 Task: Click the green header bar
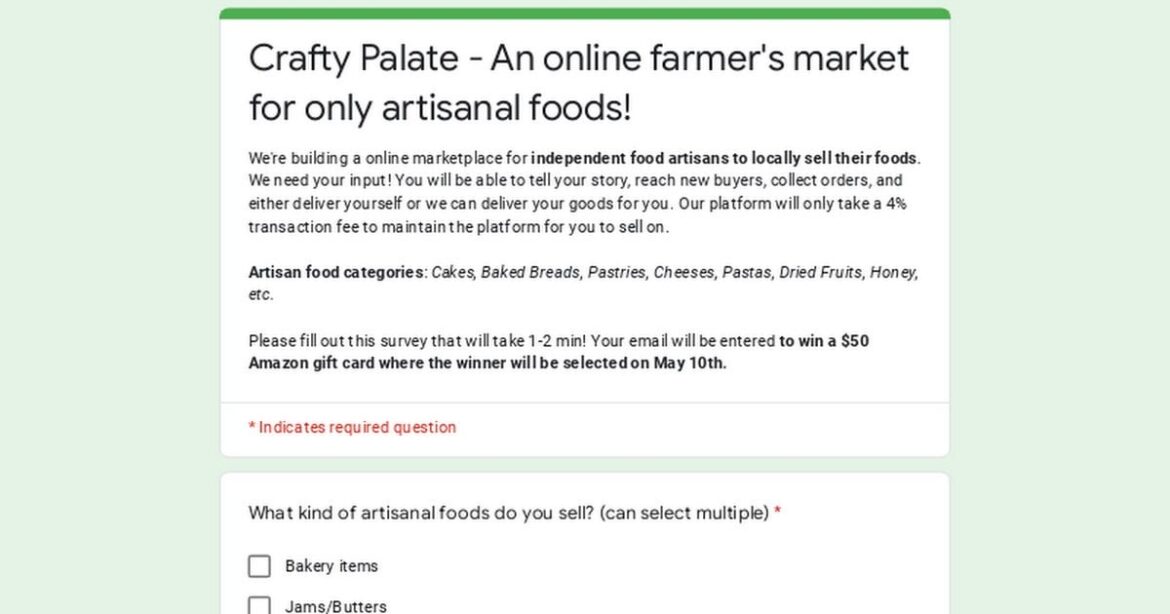(585, 10)
